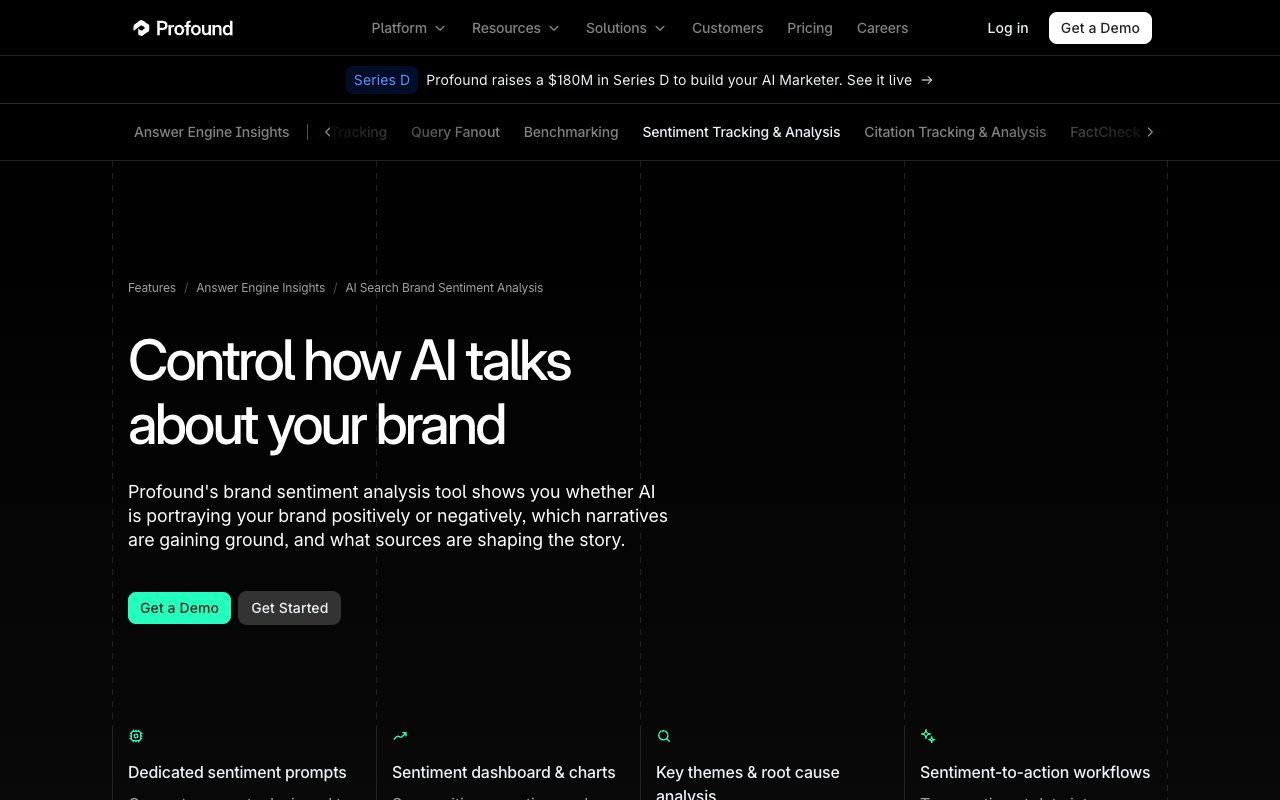Open the Citation Tracking & Analysis tab
This screenshot has height=800, width=1280.
click(955, 132)
